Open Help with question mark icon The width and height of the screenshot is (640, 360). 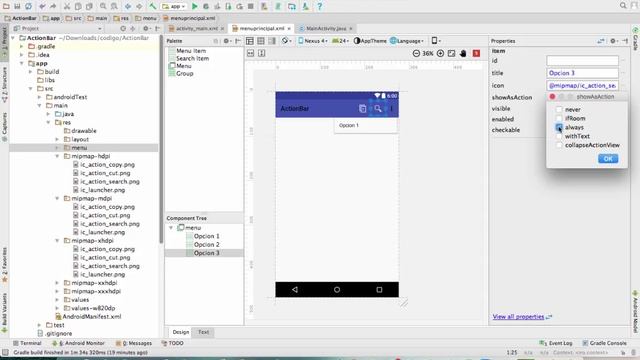320,6
